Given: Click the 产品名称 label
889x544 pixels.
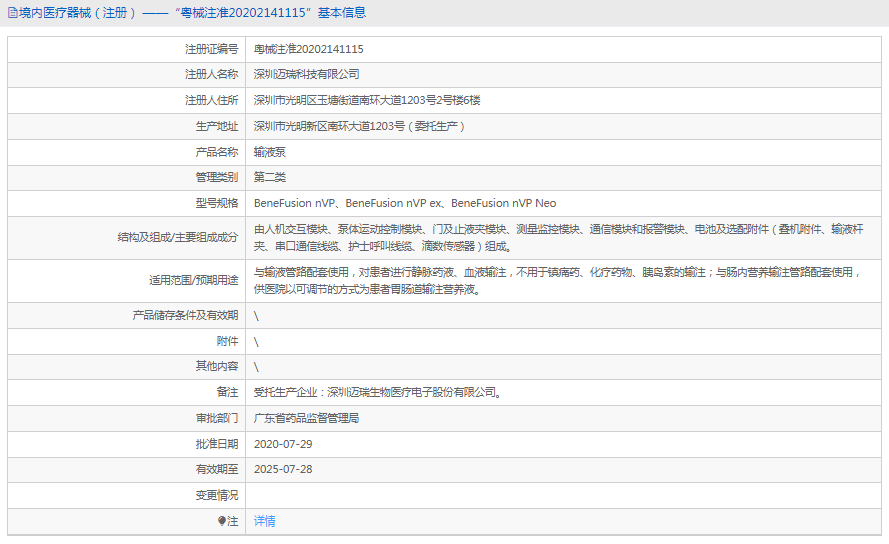Looking at the screenshot, I should coord(217,152).
